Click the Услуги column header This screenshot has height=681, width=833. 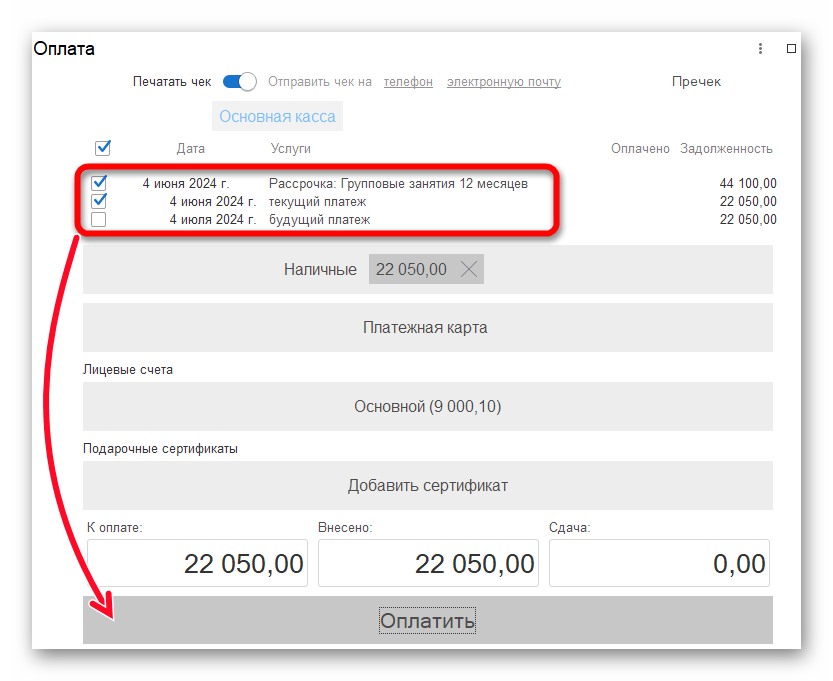click(x=291, y=149)
